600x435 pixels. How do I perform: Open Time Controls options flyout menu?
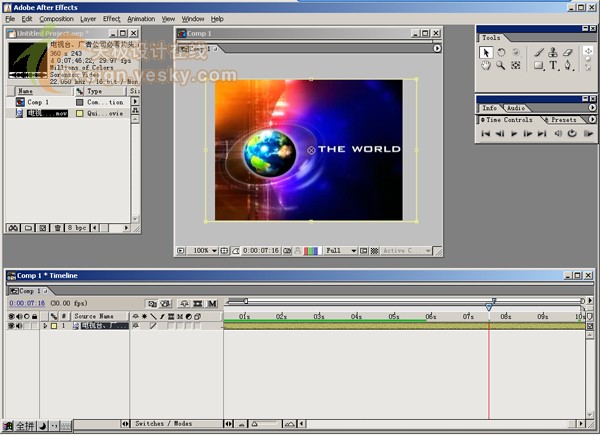coord(592,119)
